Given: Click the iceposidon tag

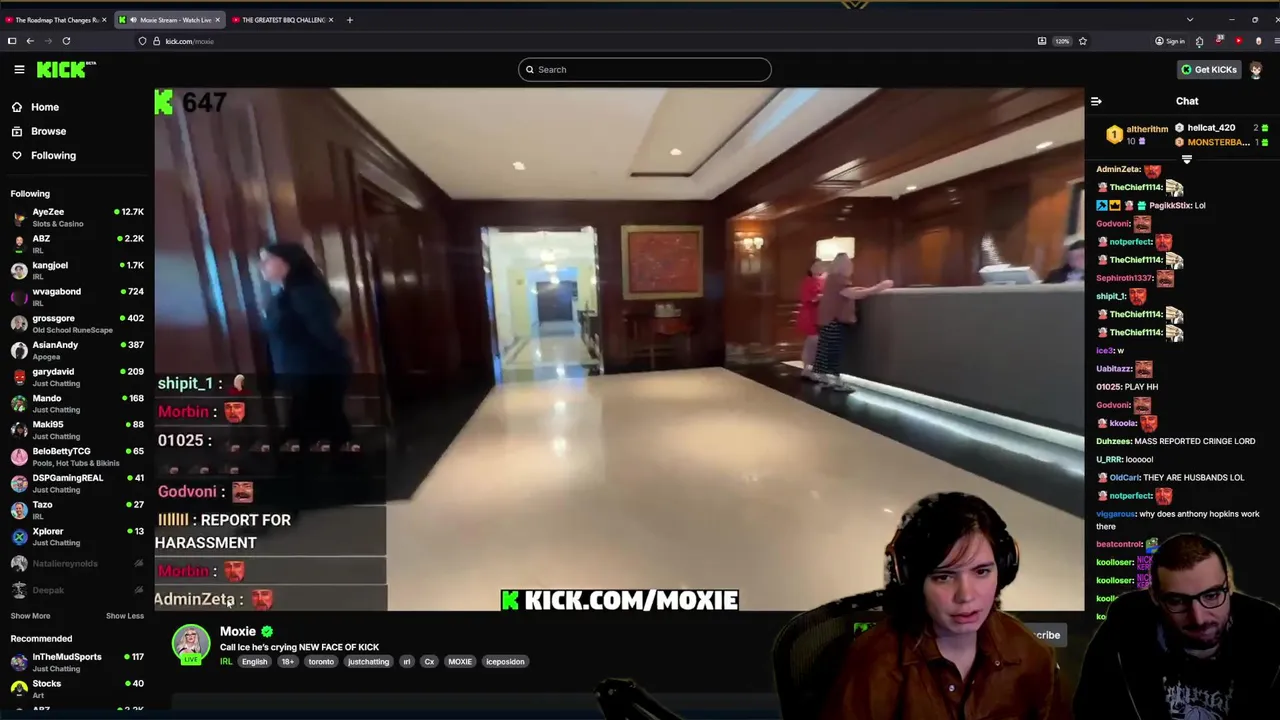Looking at the screenshot, I should click(x=505, y=662).
